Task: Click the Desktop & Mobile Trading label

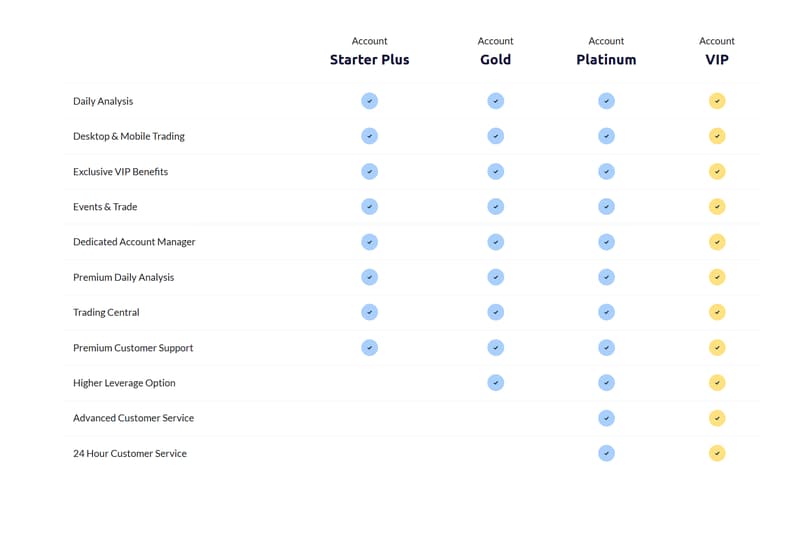Action: pyautogui.click(x=129, y=136)
